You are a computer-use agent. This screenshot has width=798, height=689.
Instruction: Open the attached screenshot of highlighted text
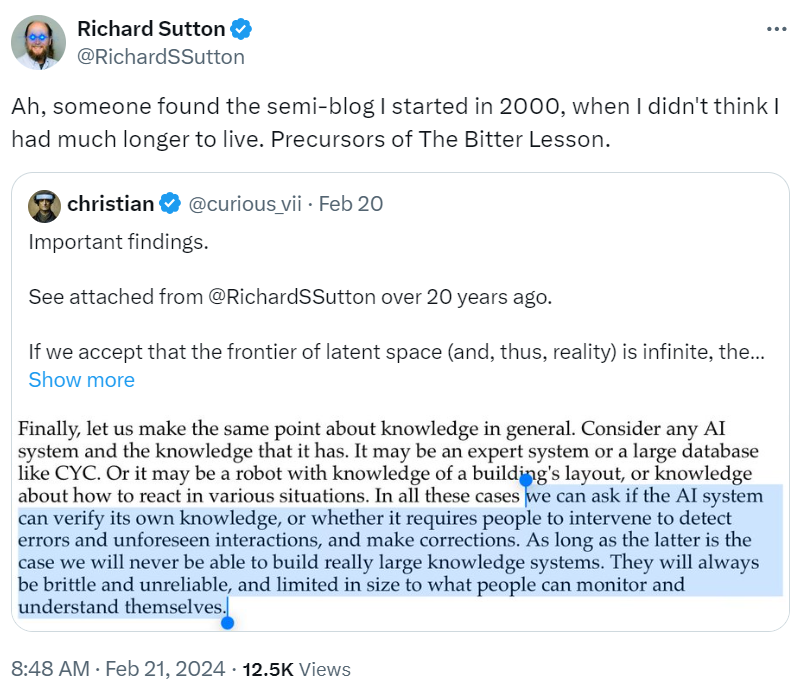click(400, 518)
